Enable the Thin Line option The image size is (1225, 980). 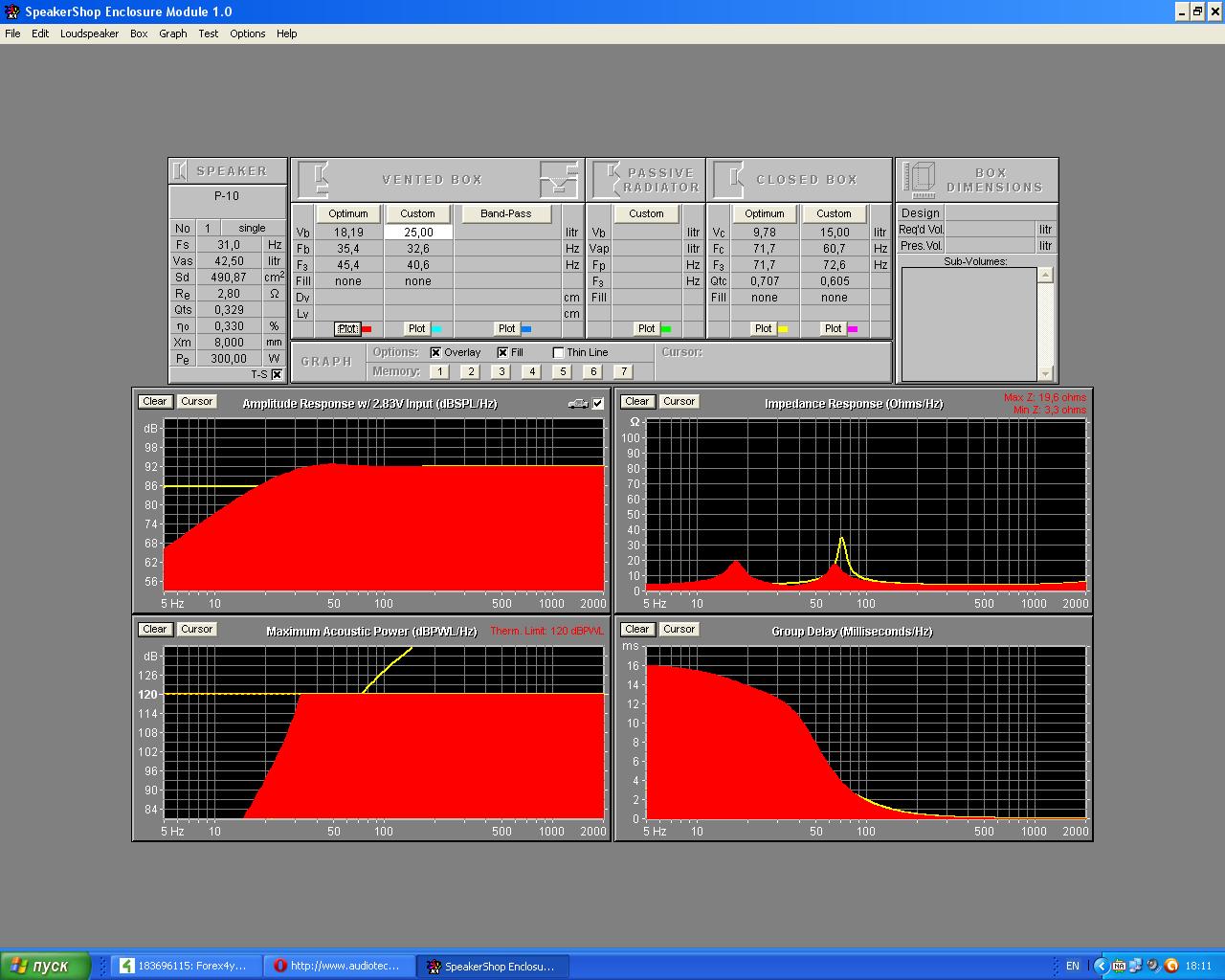coord(559,352)
